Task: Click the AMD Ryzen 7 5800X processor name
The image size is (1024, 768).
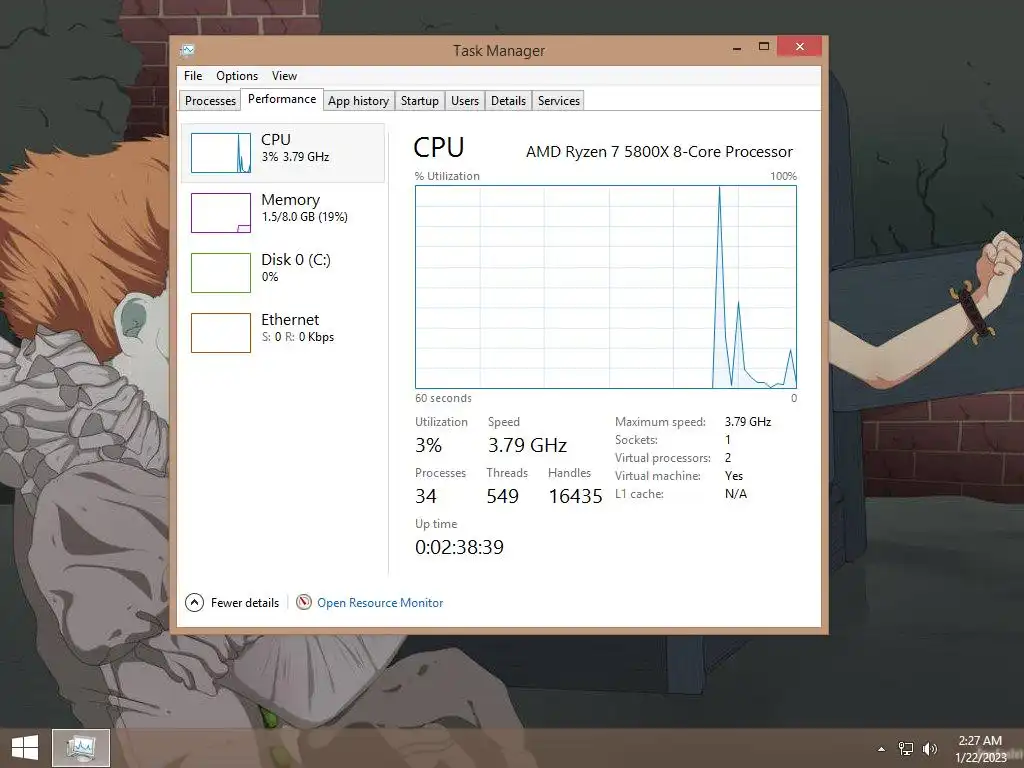Action: pos(660,152)
